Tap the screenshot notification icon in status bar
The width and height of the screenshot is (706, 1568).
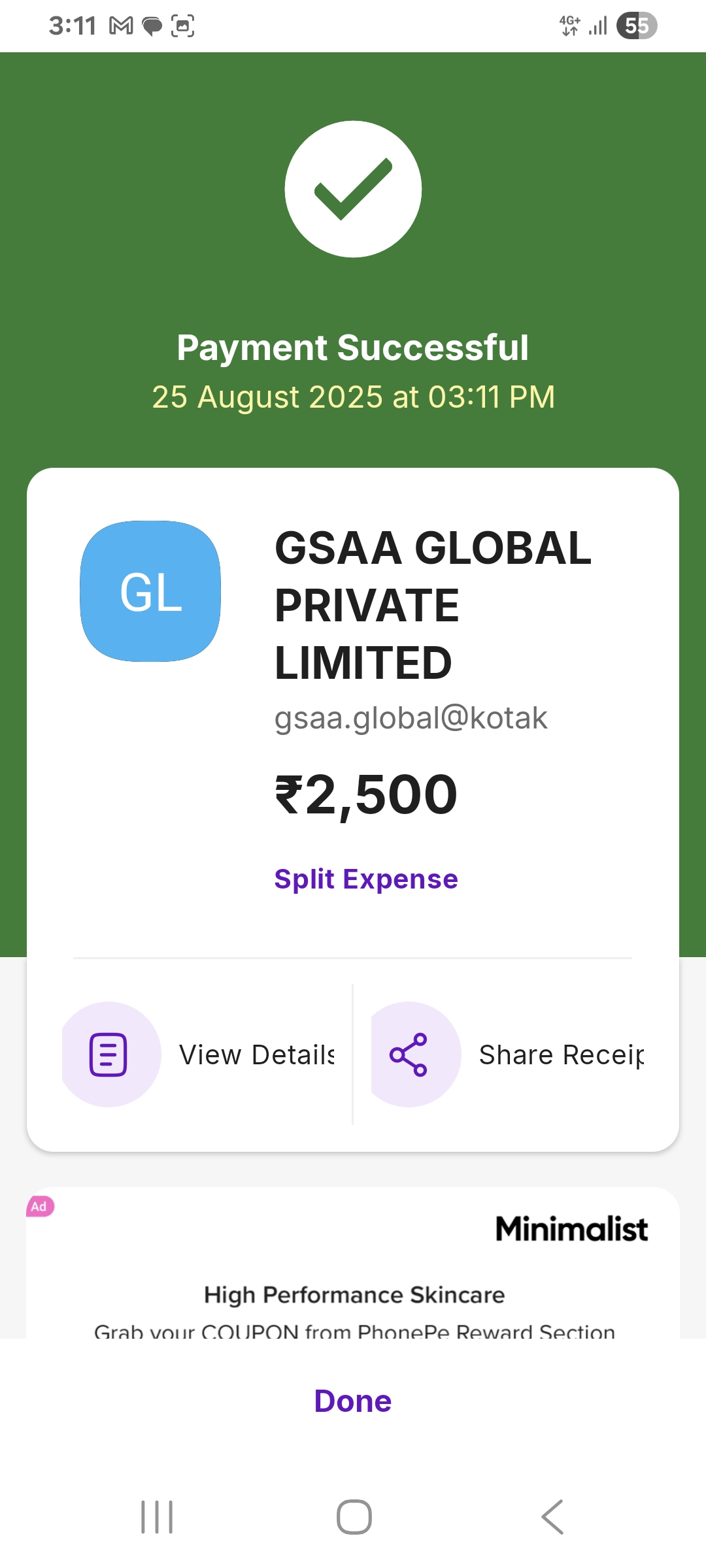(x=182, y=26)
